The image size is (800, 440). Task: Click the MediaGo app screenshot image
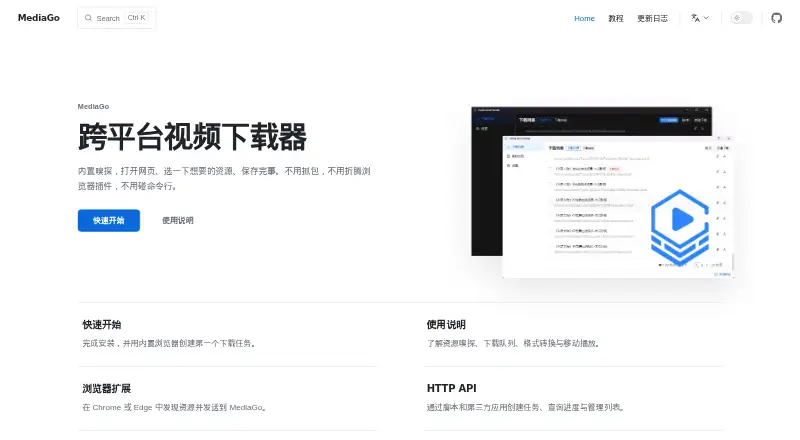[x=602, y=192]
